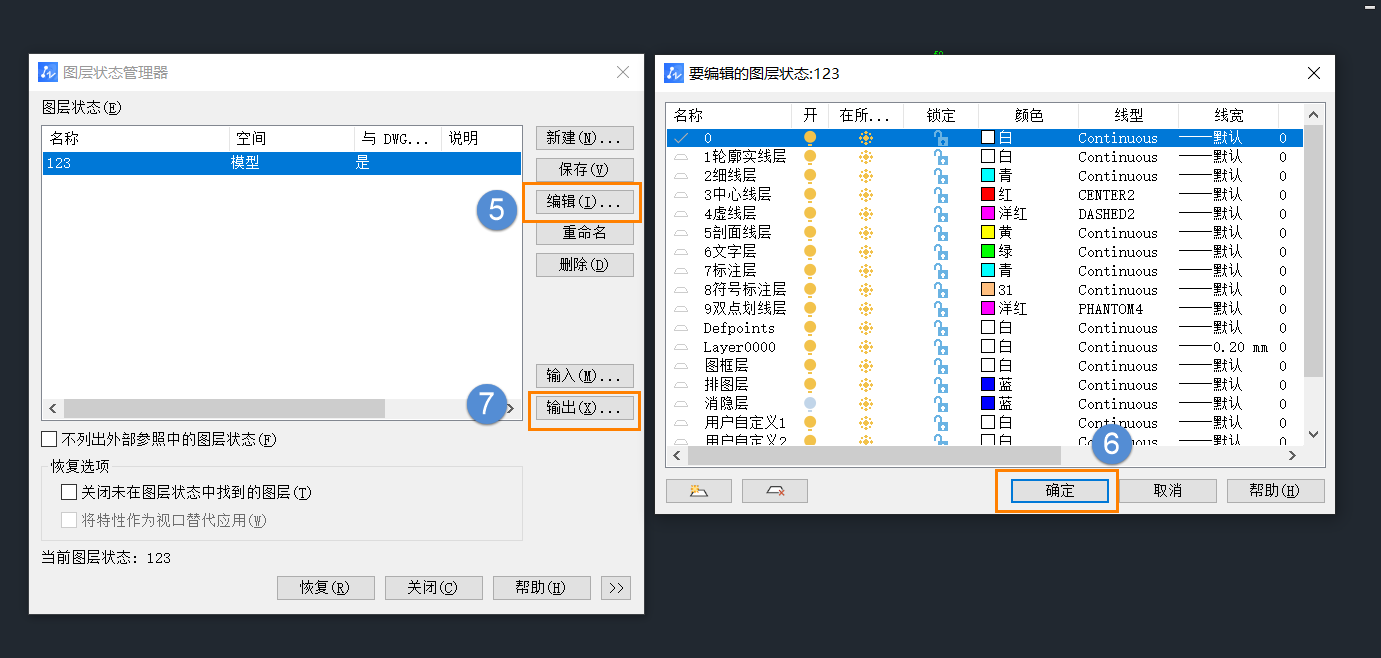Click the vertical scrollbar down arrow in layer list
The height and width of the screenshot is (658, 1381).
1314,435
